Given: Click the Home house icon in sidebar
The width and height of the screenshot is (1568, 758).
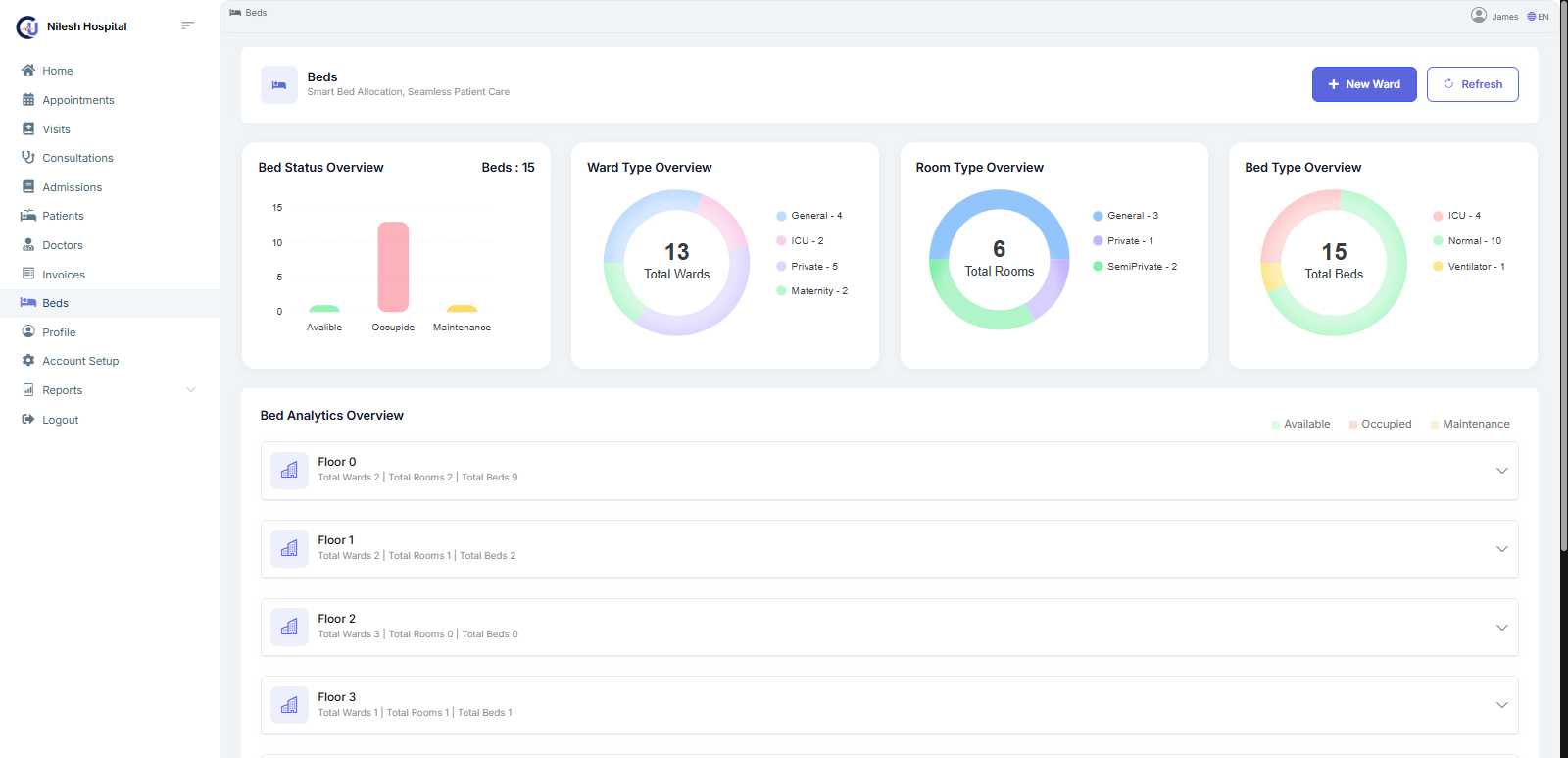Looking at the screenshot, I should [28, 71].
